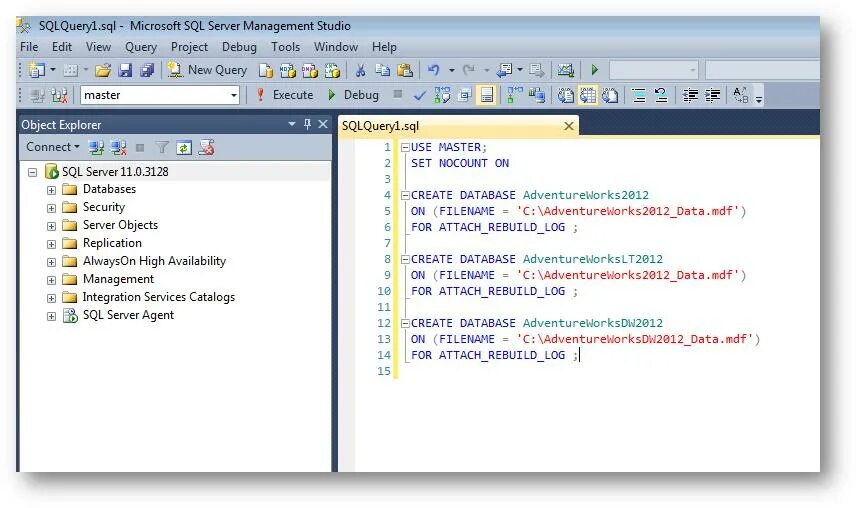Viewport: 856px width, 508px height.
Task: Click the Undo arrow icon
Action: click(434, 70)
